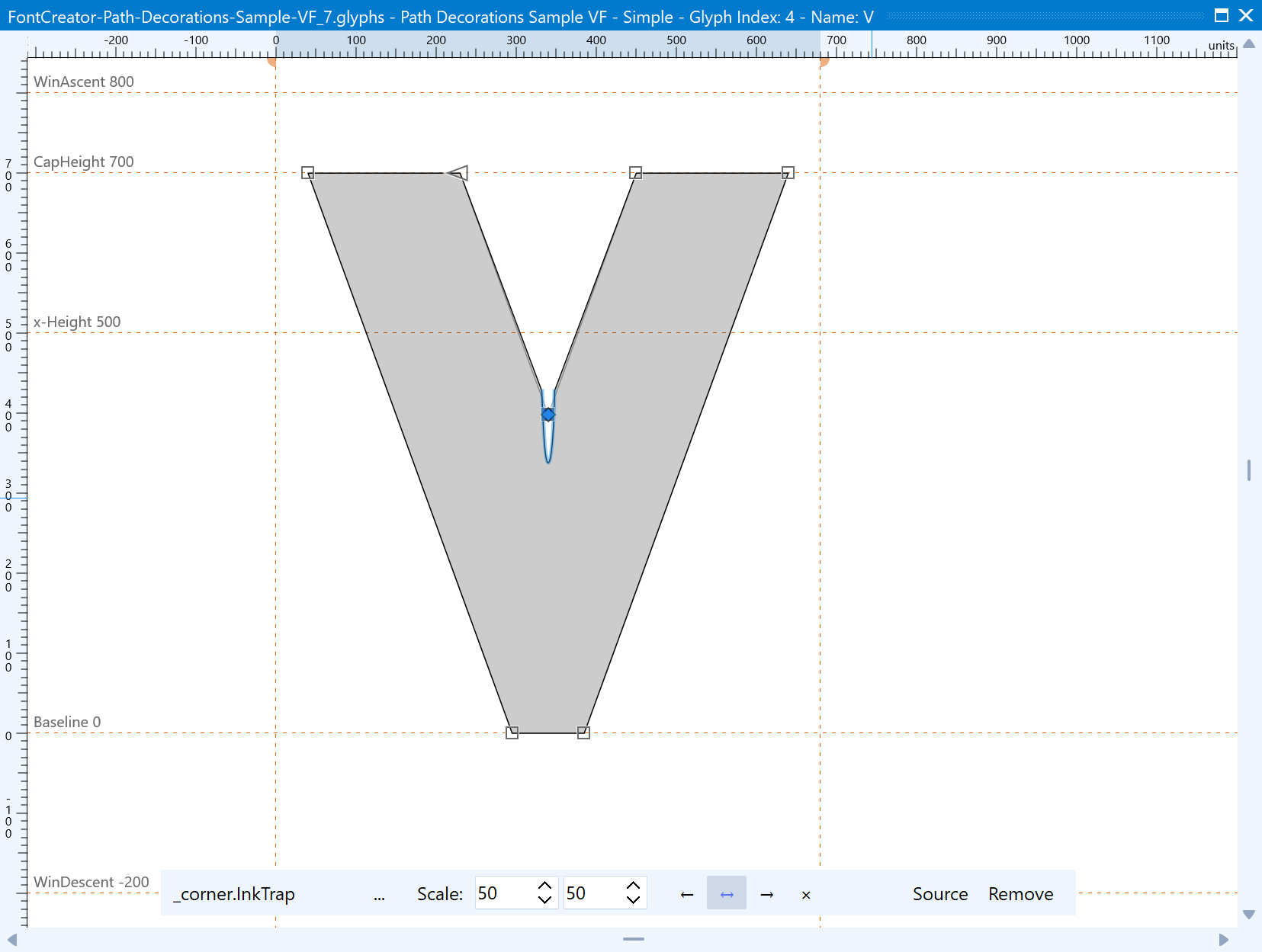This screenshot has width=1262, height=952.
Task: Increase the first Scale value
Action: tap(544, 886)
